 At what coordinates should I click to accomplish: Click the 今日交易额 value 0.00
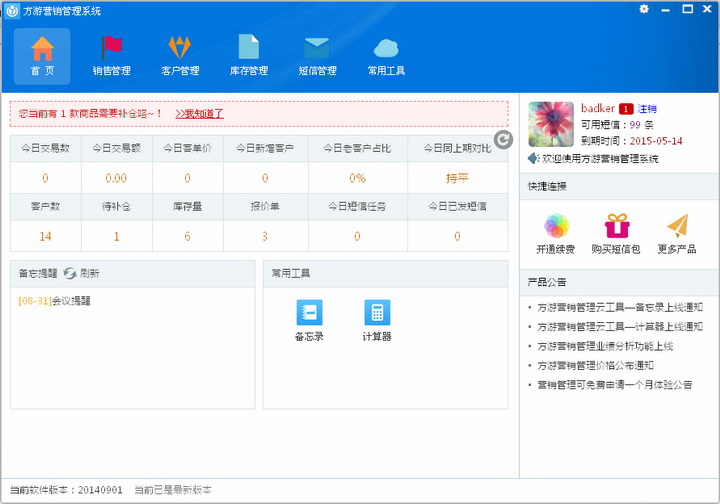coord(116,178)
